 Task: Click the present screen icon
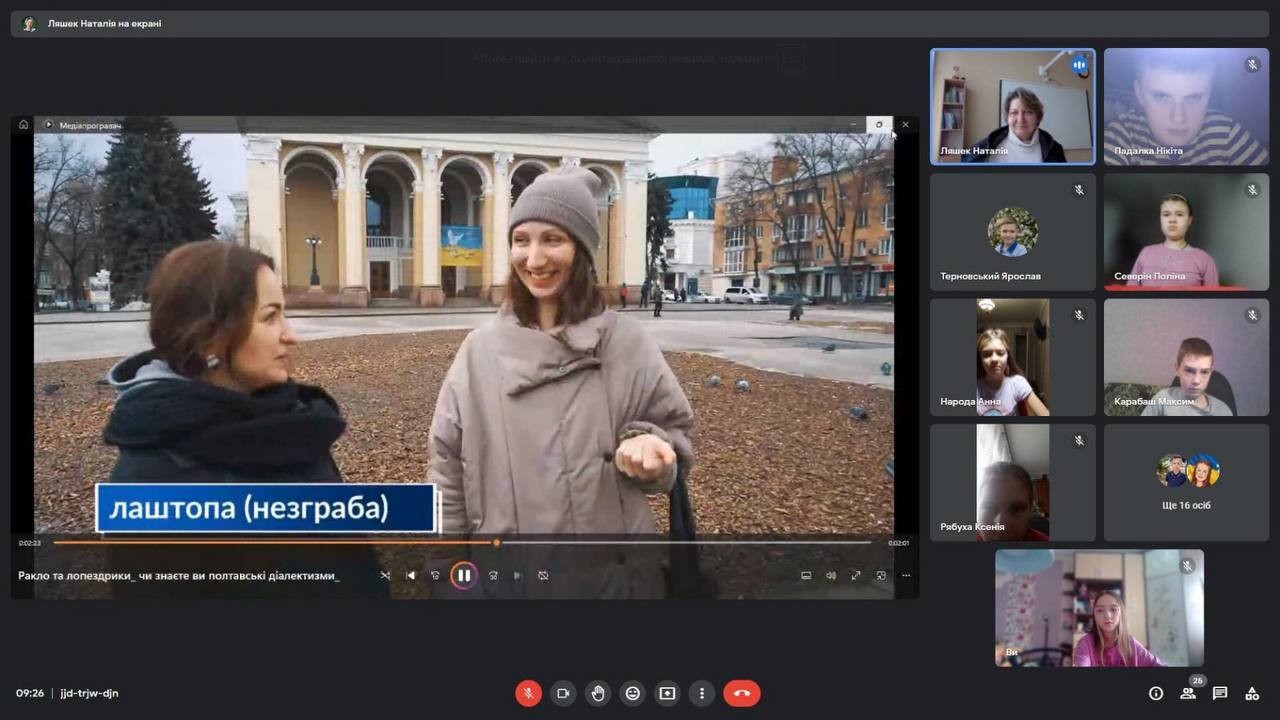click(667, 693)
